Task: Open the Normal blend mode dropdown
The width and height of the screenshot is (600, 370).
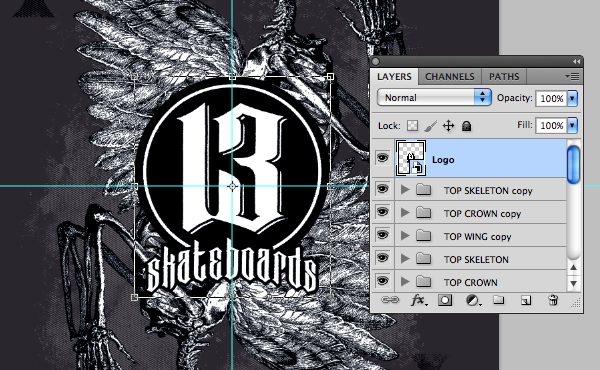Action: tap(434, 98)
